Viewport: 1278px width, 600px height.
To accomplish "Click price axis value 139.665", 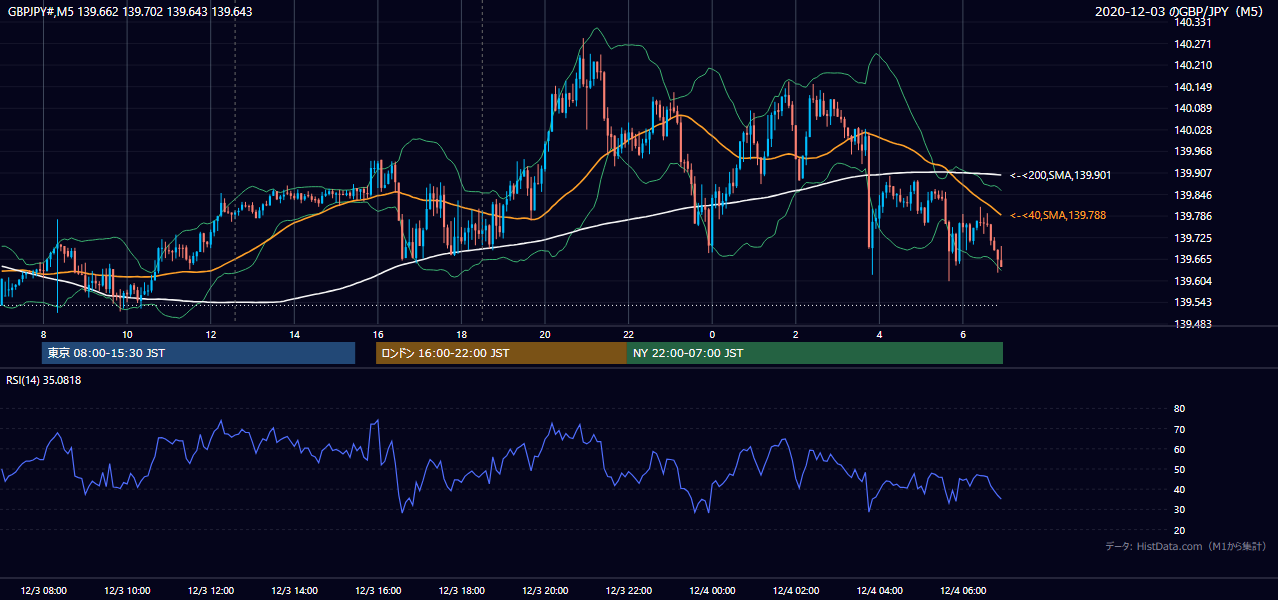I will coord(1192,260).
